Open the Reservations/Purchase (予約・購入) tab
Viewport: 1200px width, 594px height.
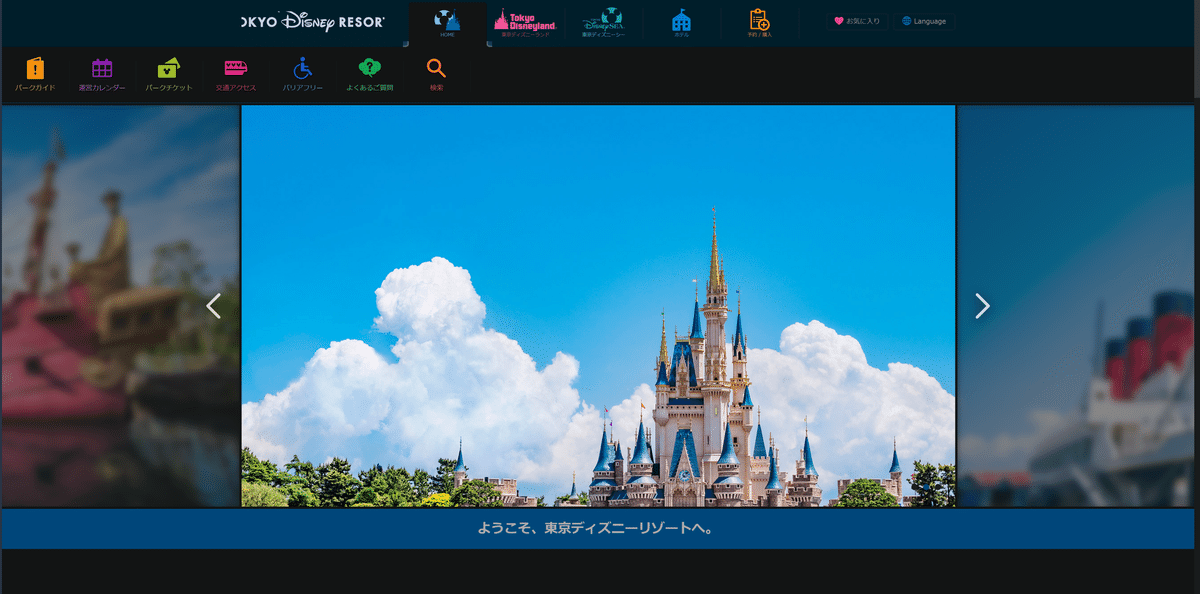(x=759, y=24)
